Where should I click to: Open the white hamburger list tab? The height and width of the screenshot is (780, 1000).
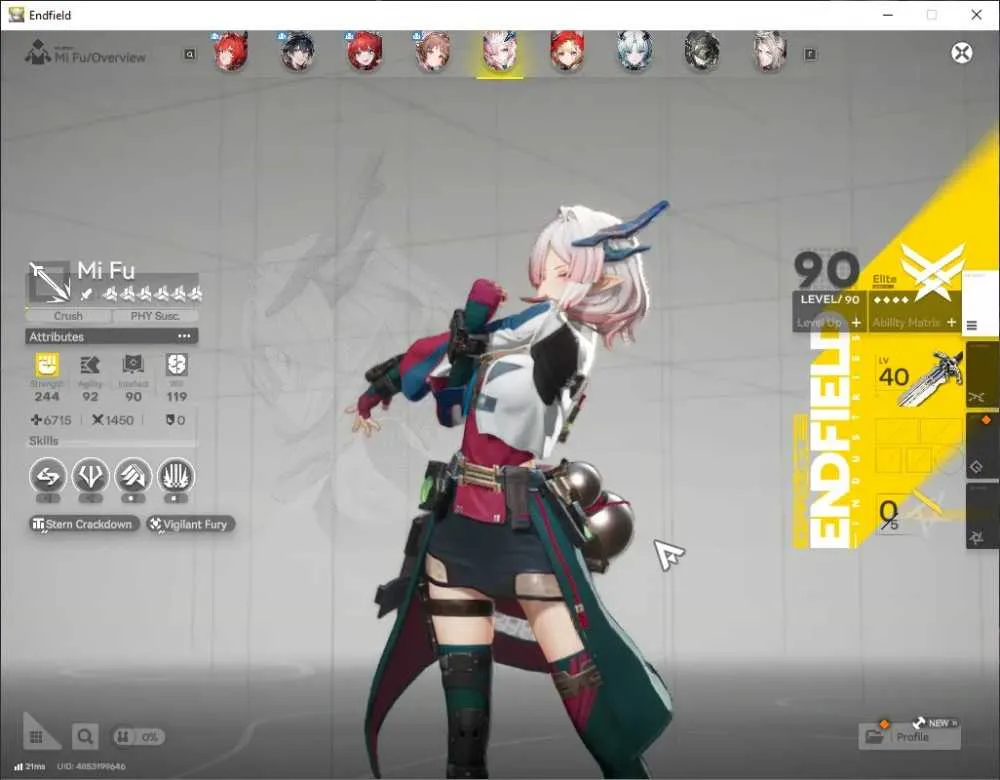(972, 326)
